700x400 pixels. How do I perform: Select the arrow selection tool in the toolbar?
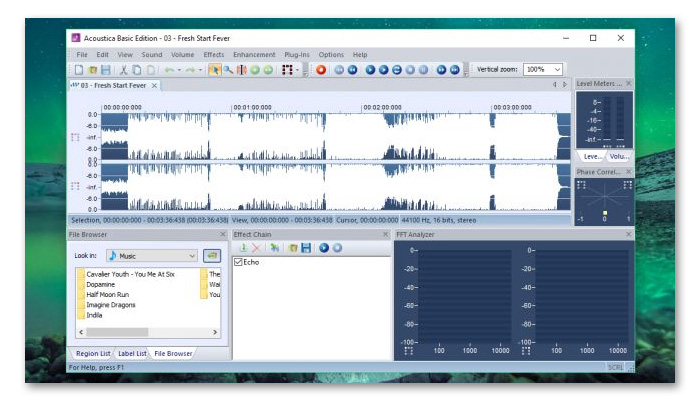(x=214, y=70)
